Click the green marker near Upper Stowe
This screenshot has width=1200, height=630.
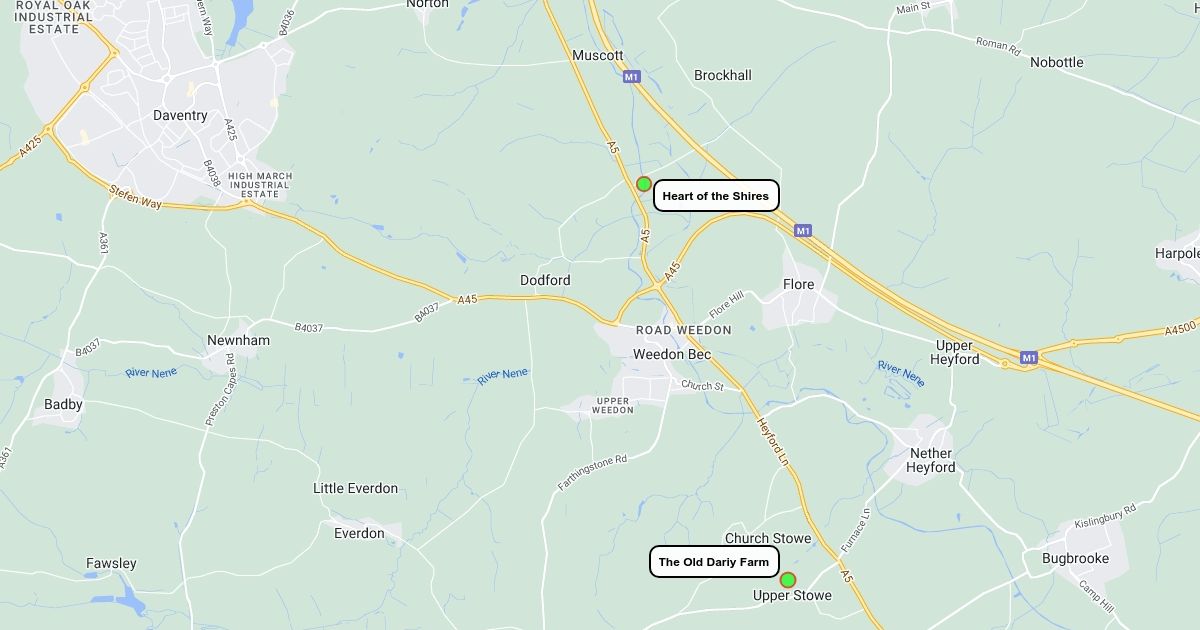tap(788, 580)
